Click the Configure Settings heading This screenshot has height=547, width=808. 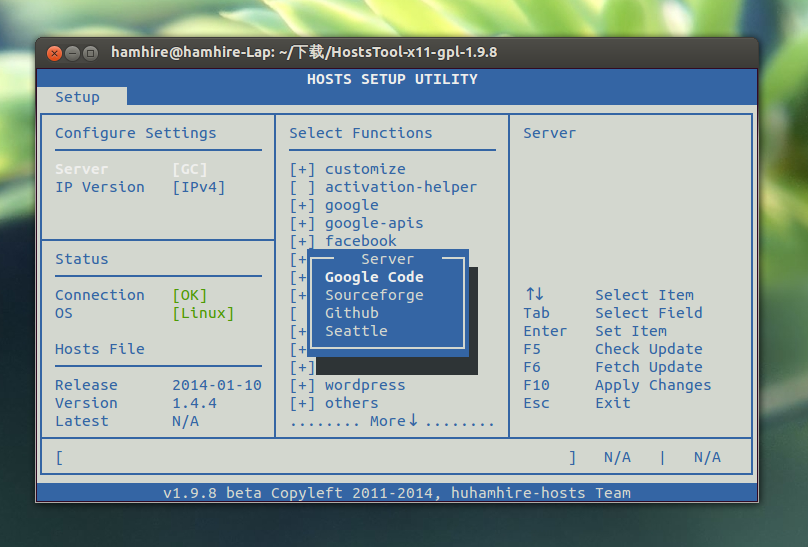tap(136, 133)
